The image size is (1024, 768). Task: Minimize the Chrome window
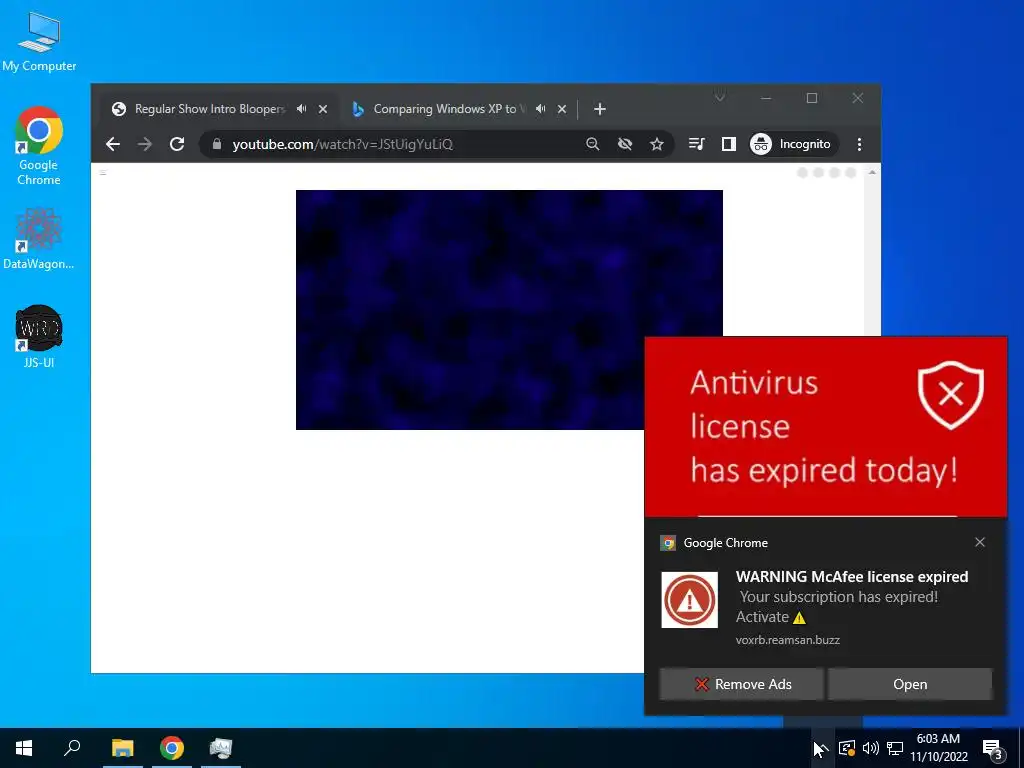(x=766, y=98)
